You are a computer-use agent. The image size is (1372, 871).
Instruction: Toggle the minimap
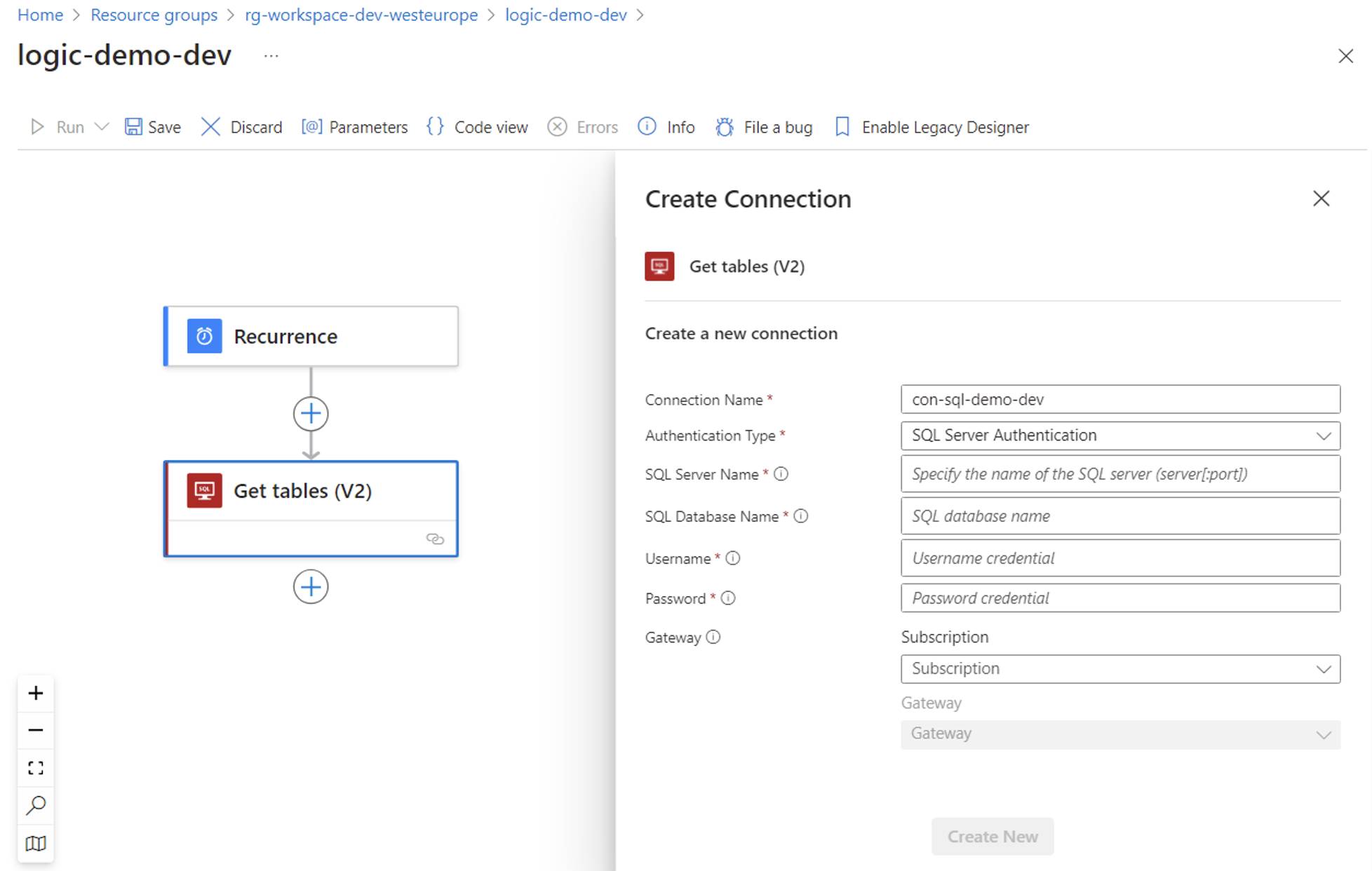point(36,843)
